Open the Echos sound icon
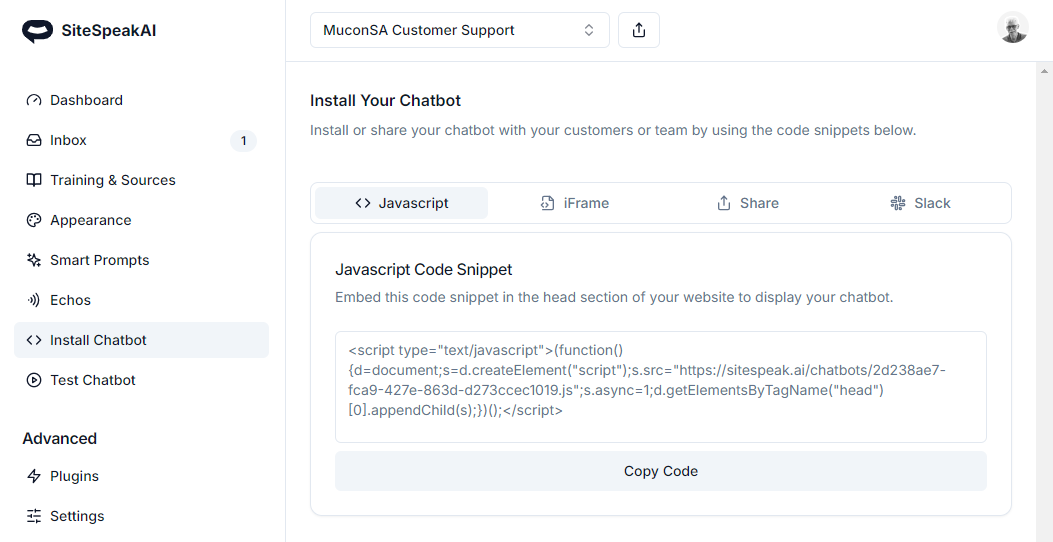1053x542 pixels. [34, 300]
